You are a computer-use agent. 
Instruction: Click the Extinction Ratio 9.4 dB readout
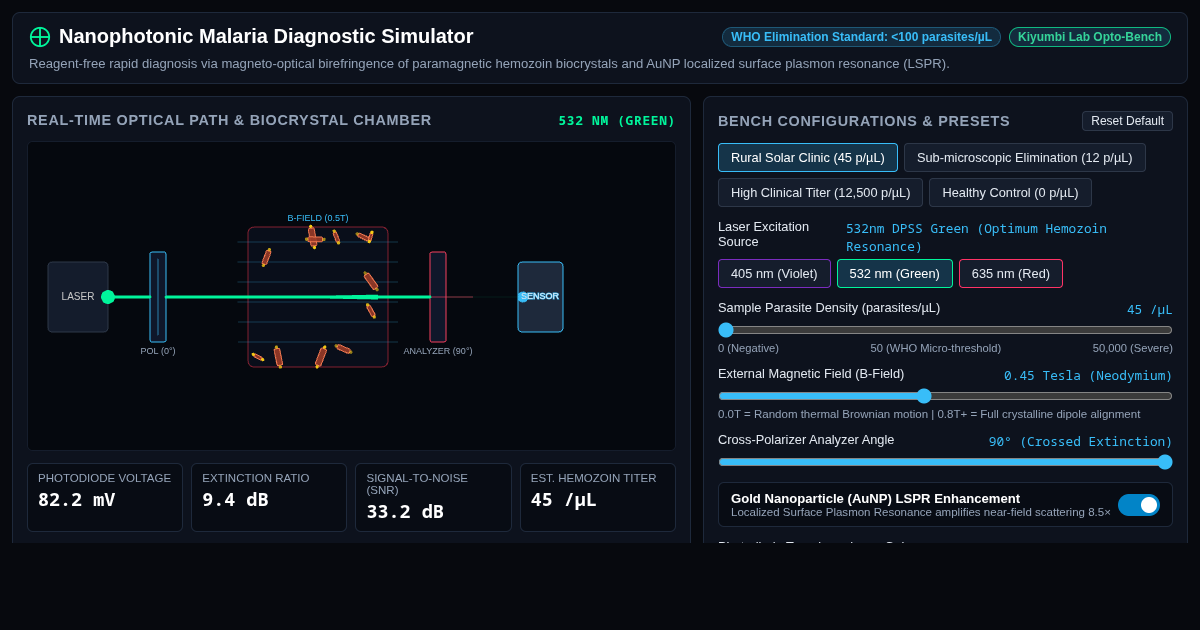[x=269, y=497]
